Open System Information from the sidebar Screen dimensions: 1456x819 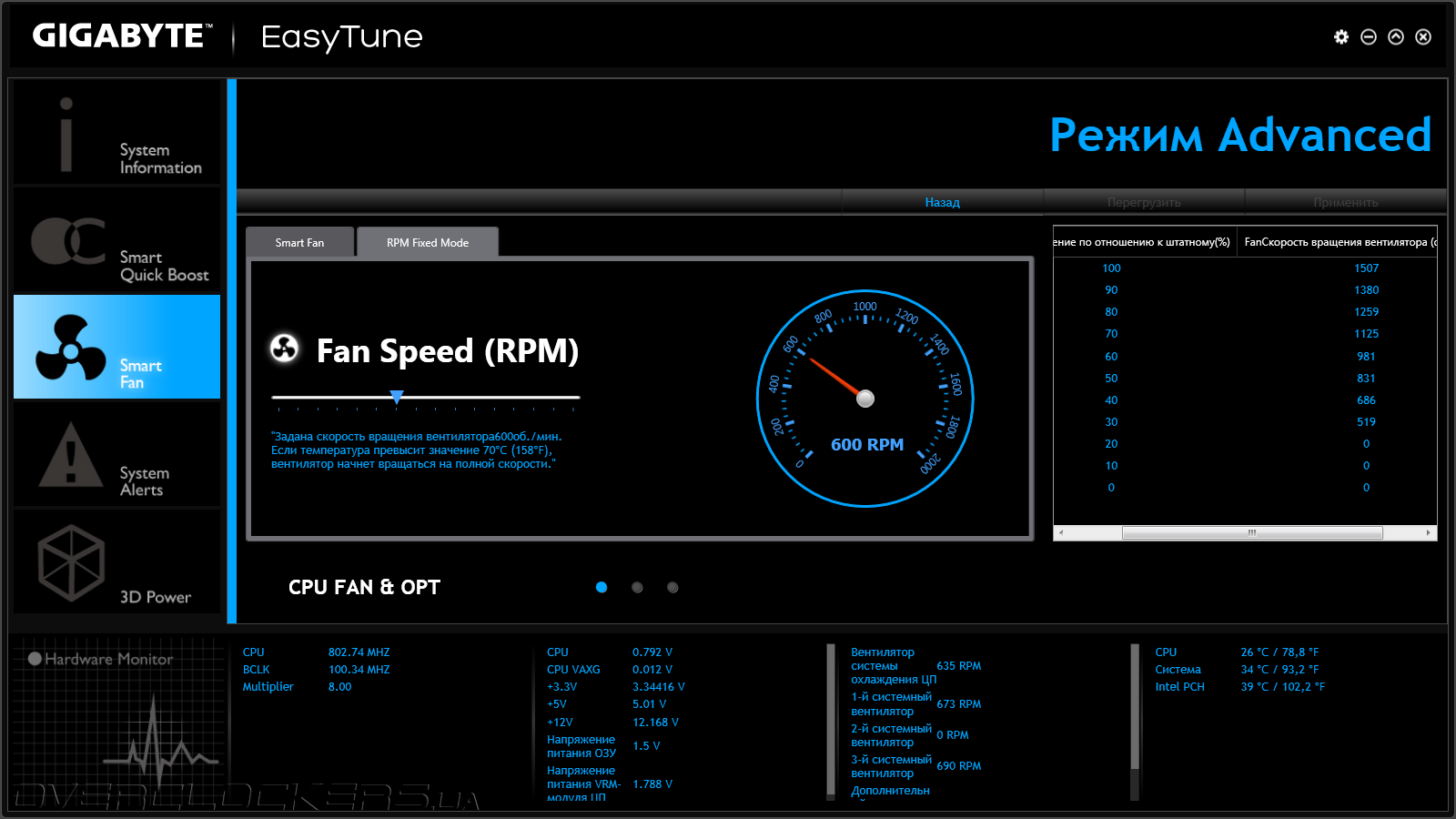coord(116,132)
